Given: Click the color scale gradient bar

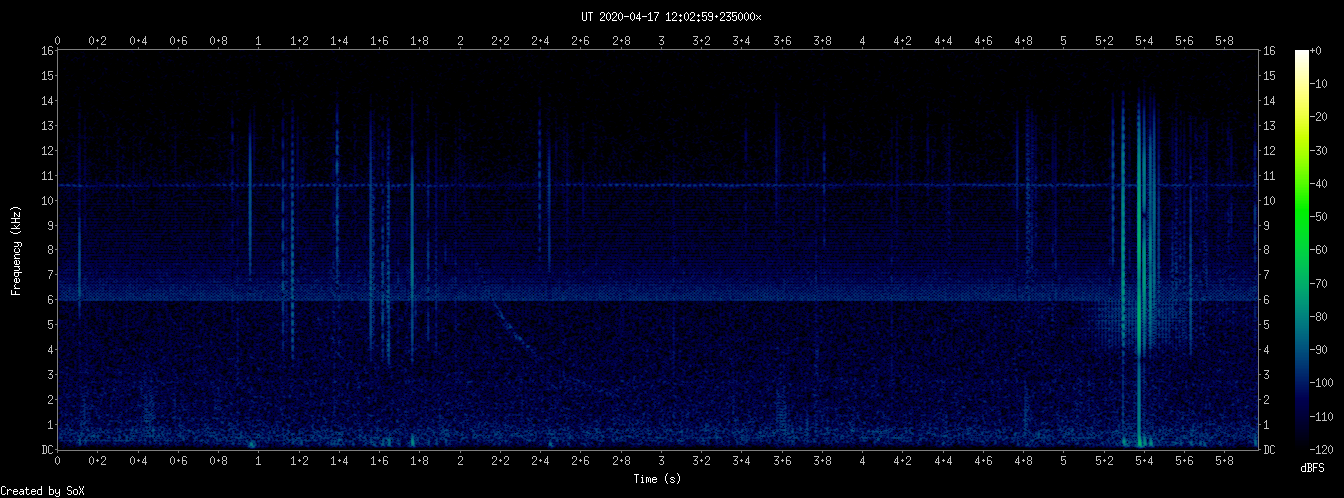Looking at the screenshot, I should (x=1301, y=249).
